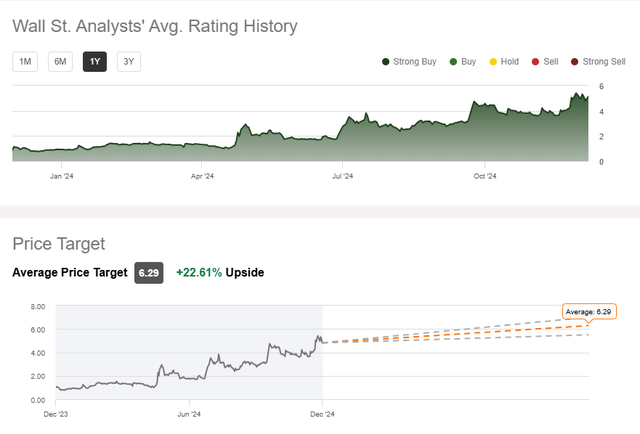Click the Hold legend label
The width and height of the screenshot is (640, 434).
(509, 62)
